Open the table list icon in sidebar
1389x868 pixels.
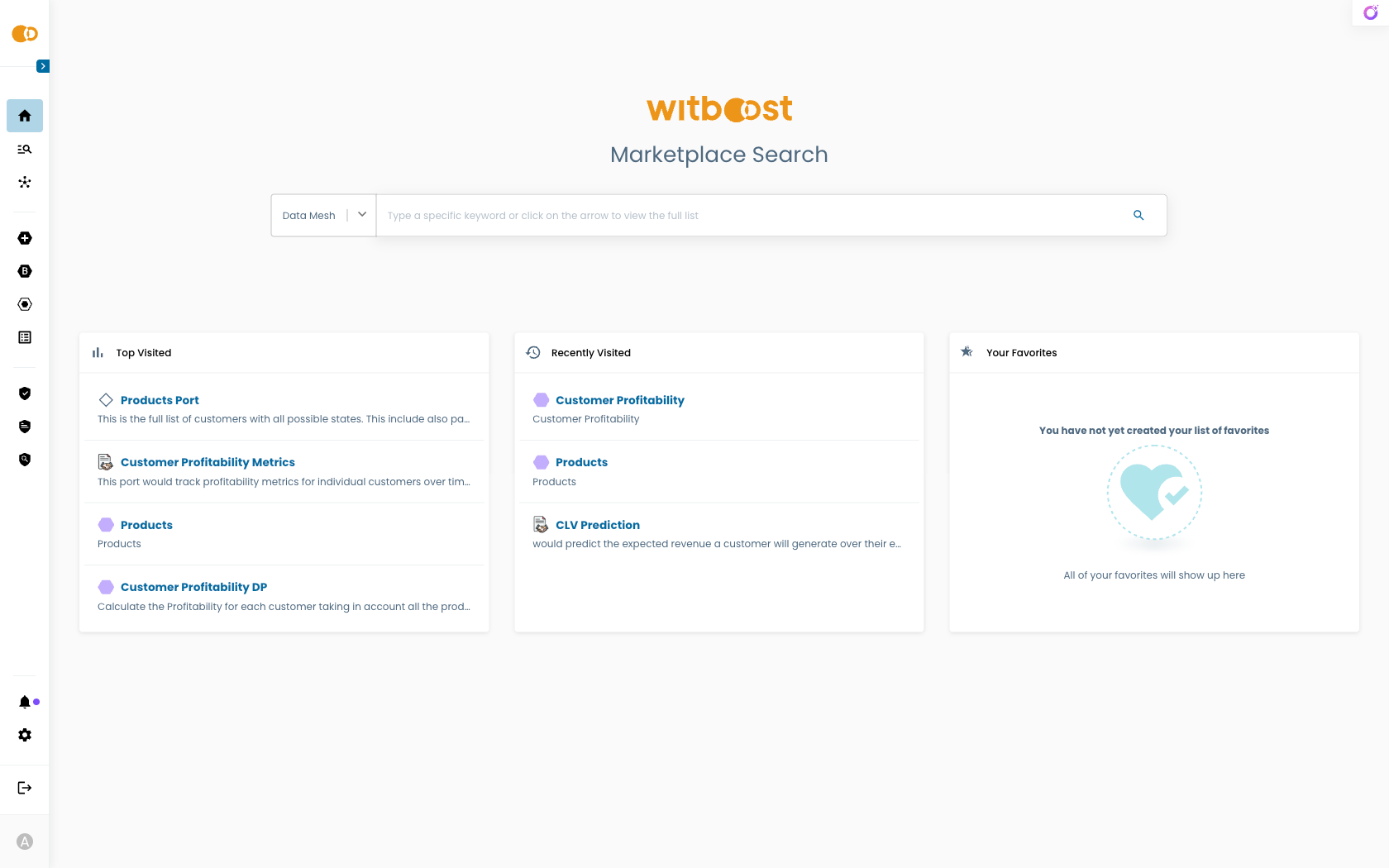(25, 337)
